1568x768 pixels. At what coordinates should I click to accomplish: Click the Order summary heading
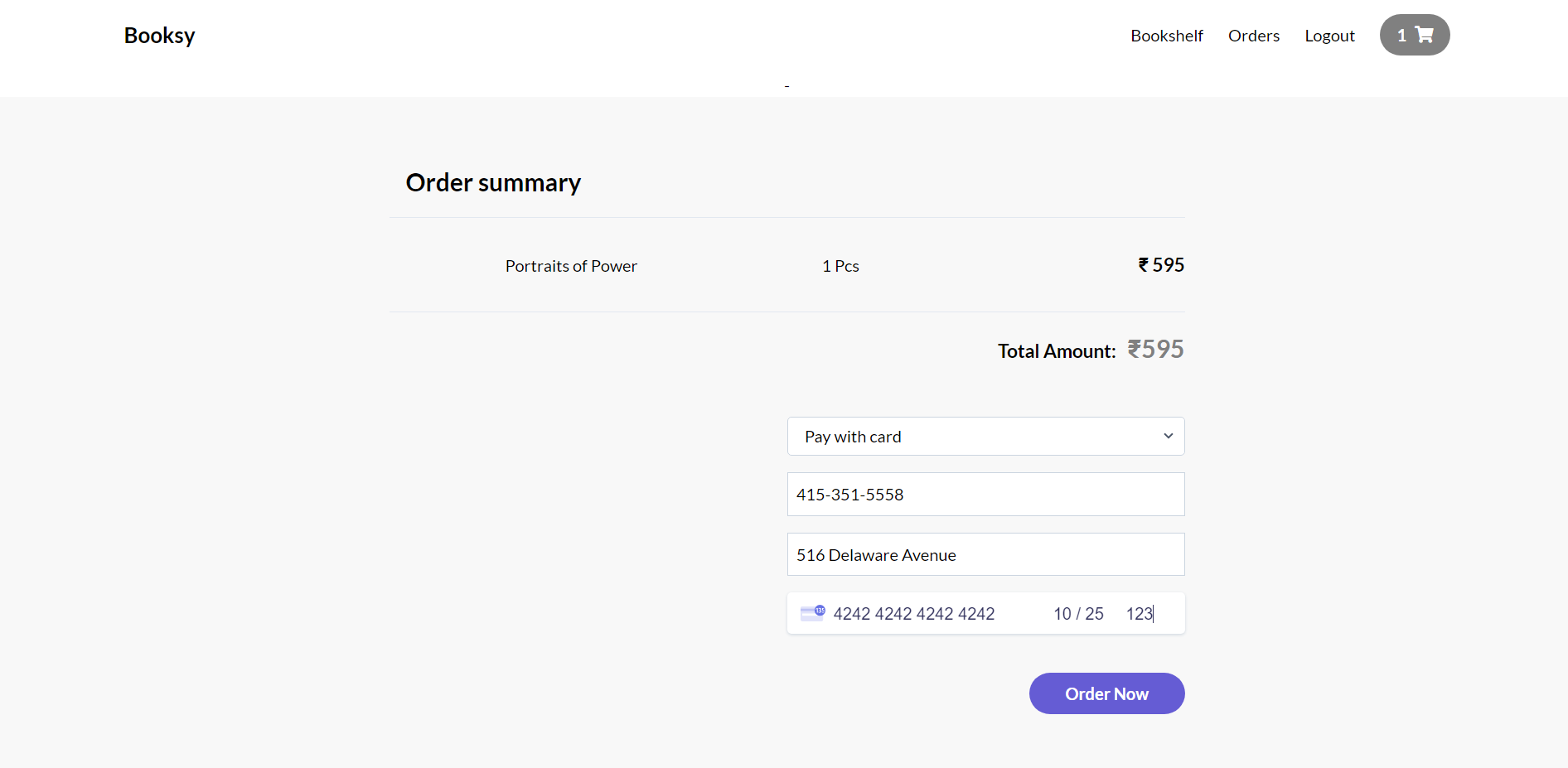pos(493,182)
